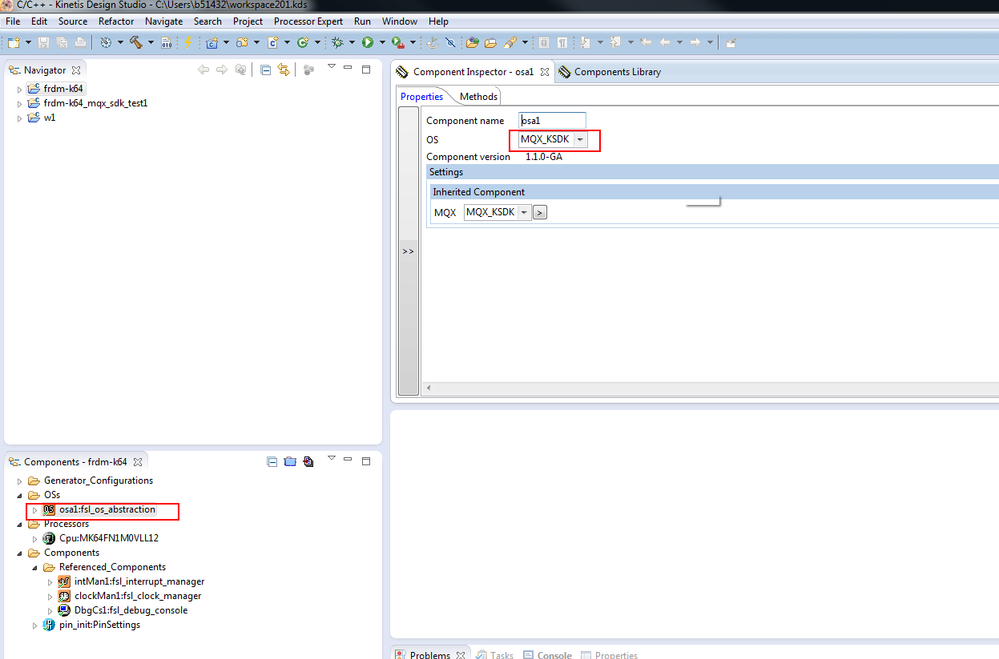Select the Processors folder in tree

(66, 524)
